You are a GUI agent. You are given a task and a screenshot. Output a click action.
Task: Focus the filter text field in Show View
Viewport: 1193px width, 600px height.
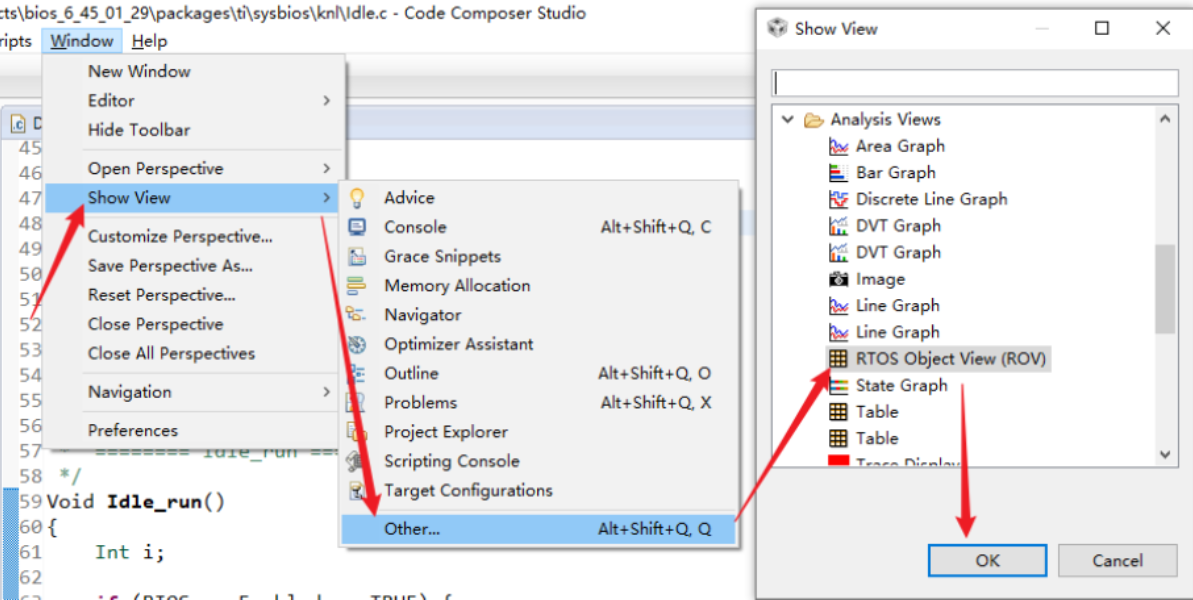coord(975,84)
